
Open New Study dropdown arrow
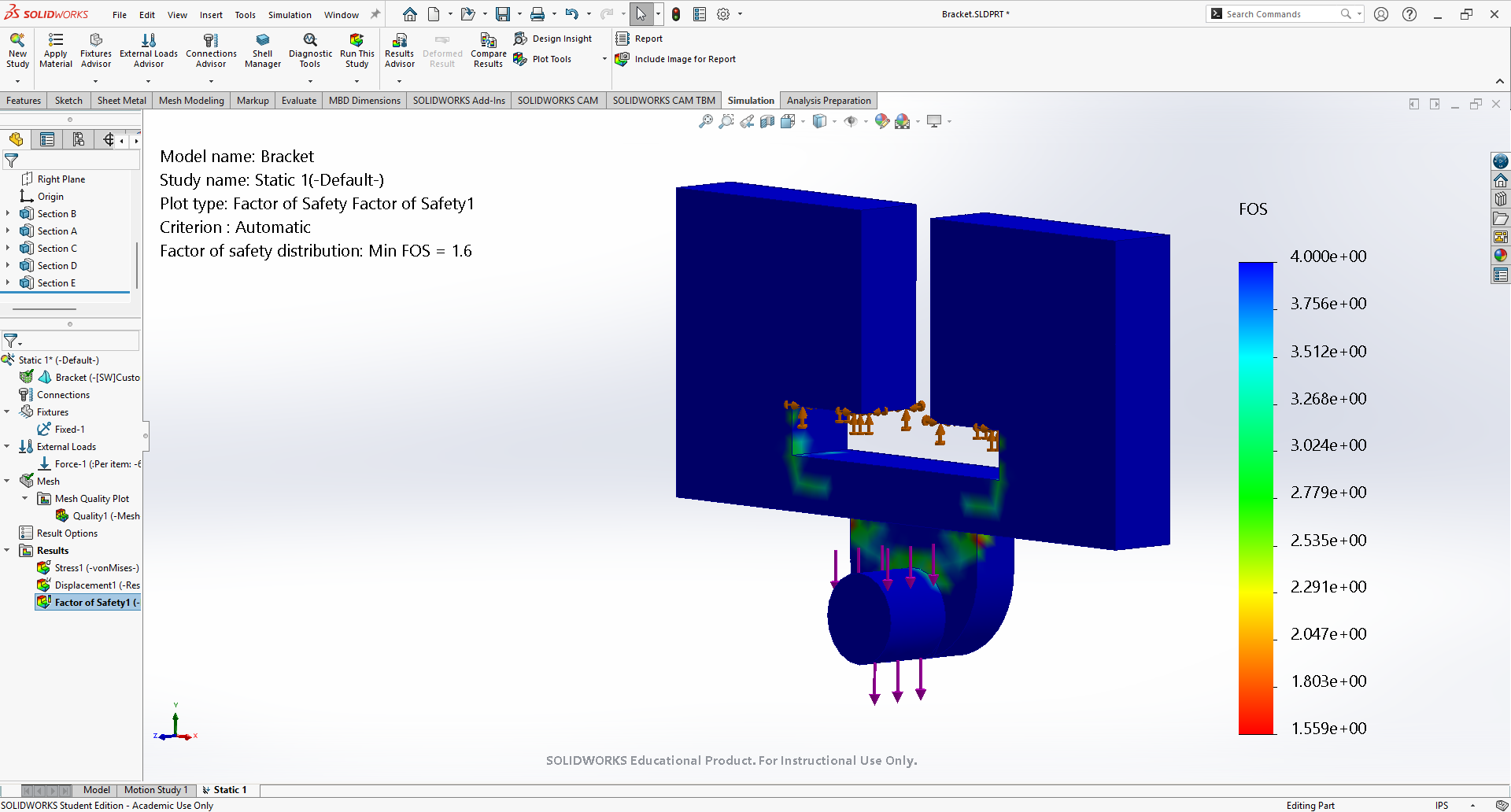[x=17, y=81]
